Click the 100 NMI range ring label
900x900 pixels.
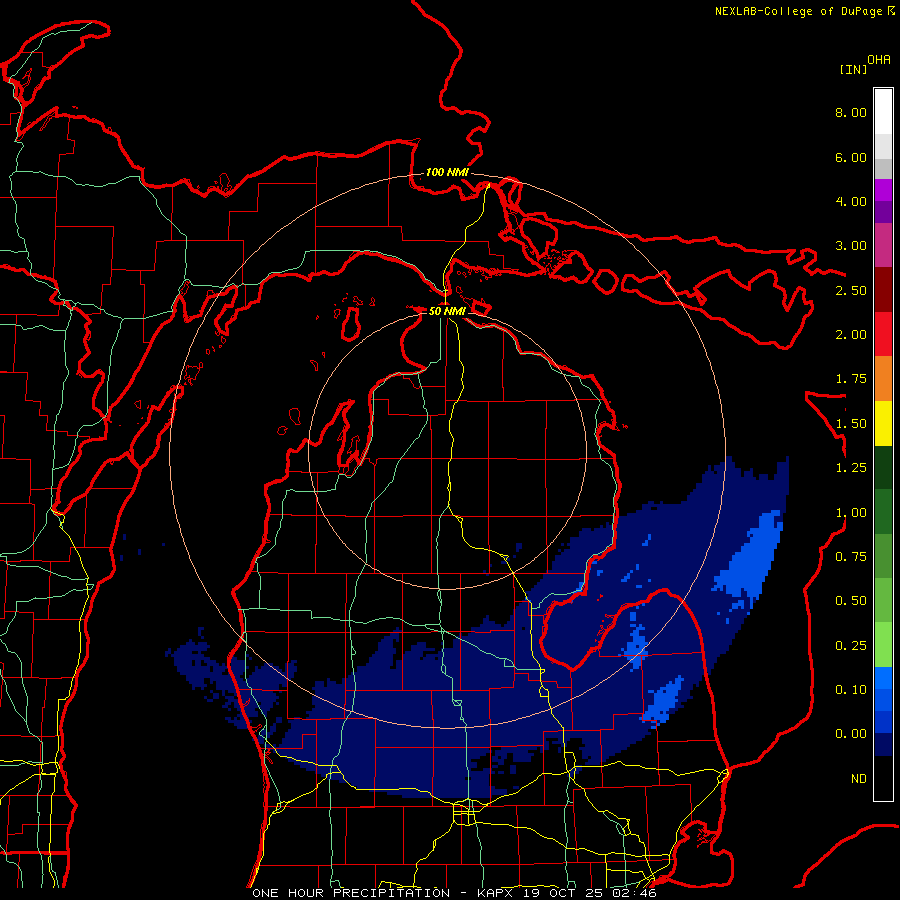[x=447, y=172]
